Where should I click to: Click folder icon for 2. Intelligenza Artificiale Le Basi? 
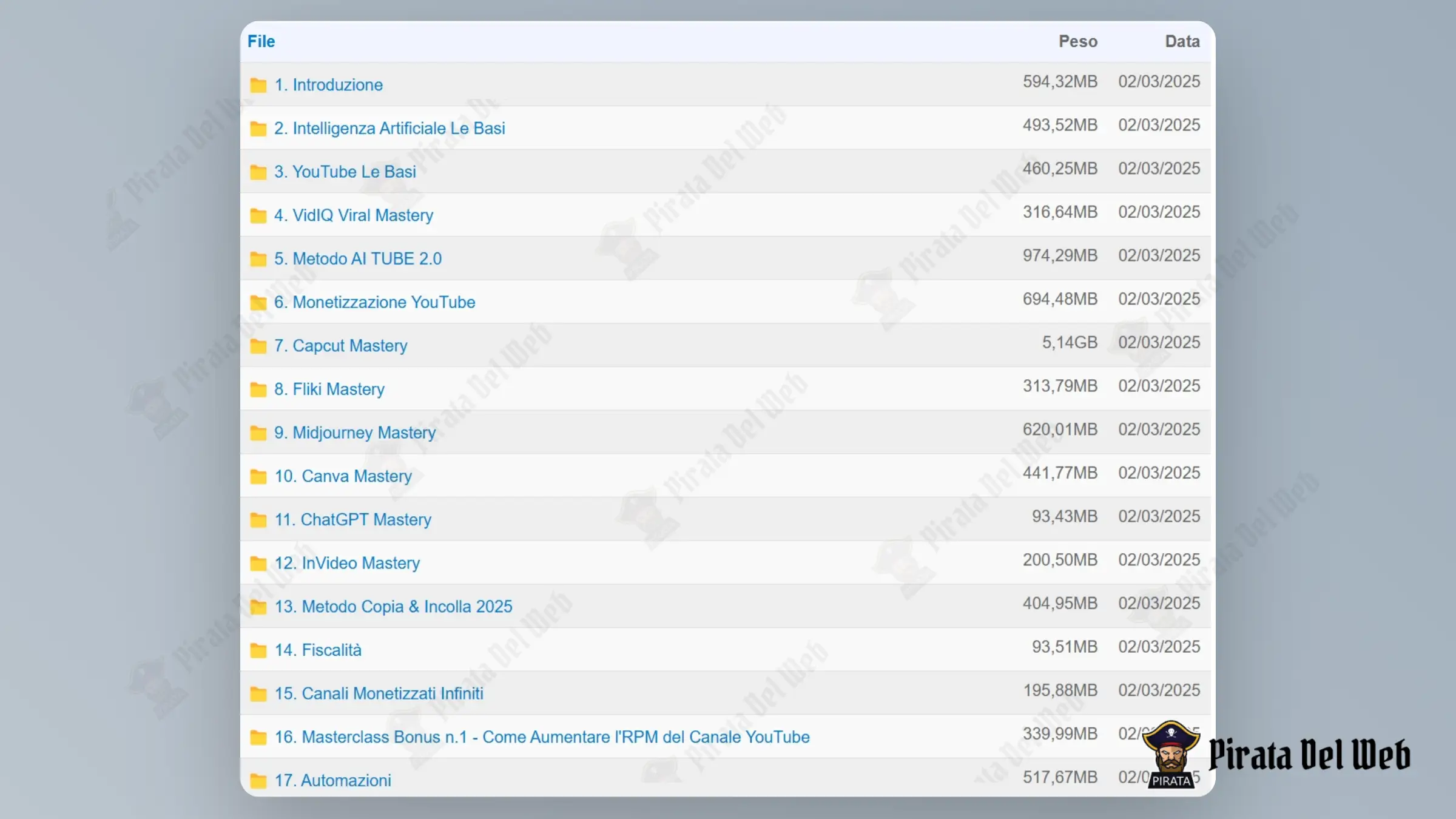tap(258, 129)
